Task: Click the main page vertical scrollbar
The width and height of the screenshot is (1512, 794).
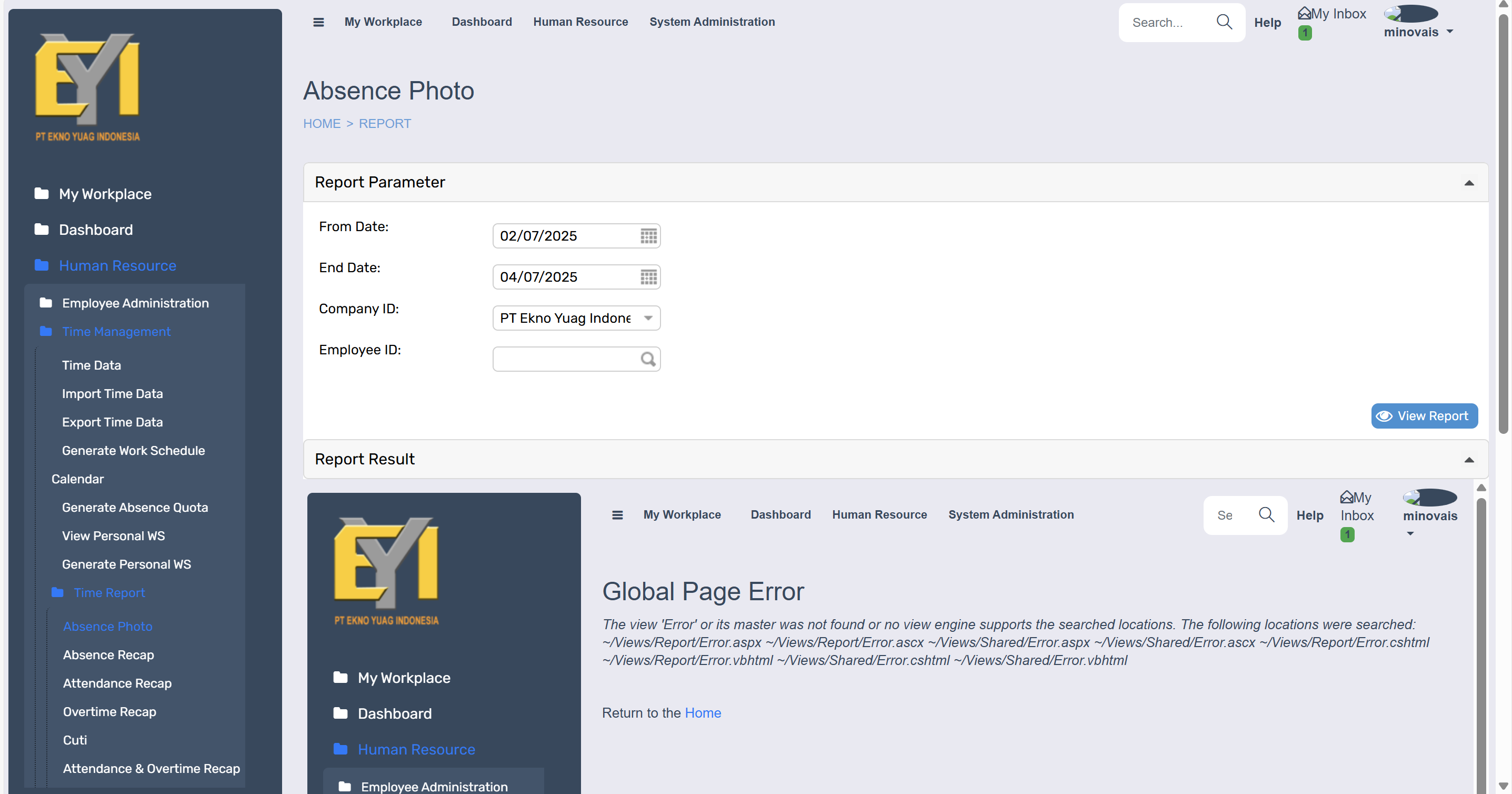Action: (x=1503, y=223)
